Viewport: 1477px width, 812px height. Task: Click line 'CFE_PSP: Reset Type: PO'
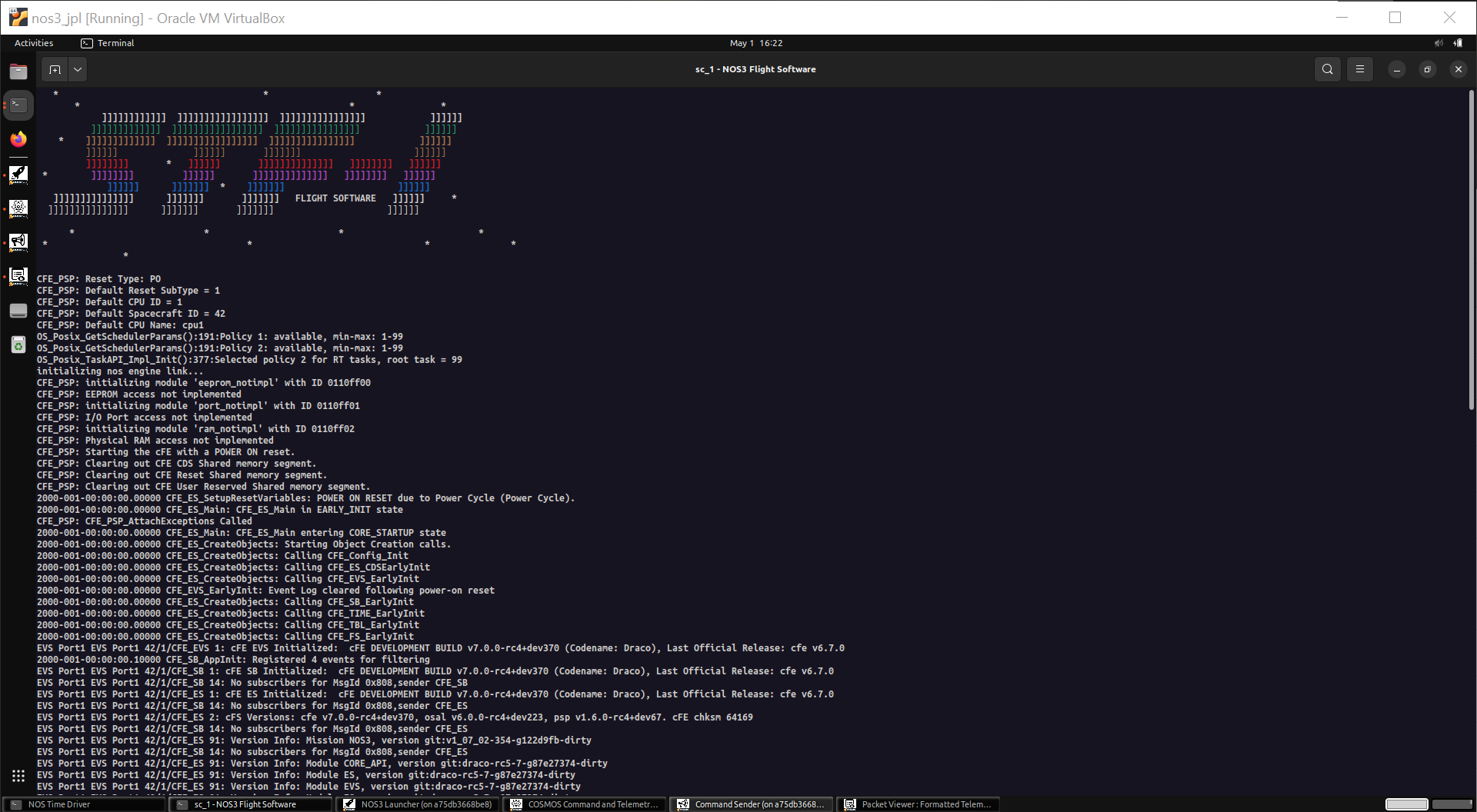(98, 279)
